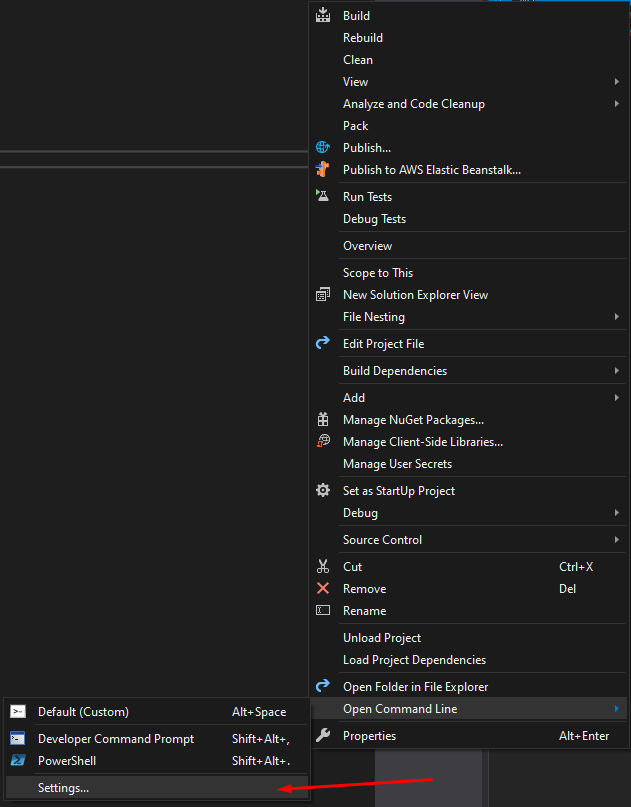Click the Edit Project File arrow icon
This screenshot has width=631, height=807.
pos(322,343)
